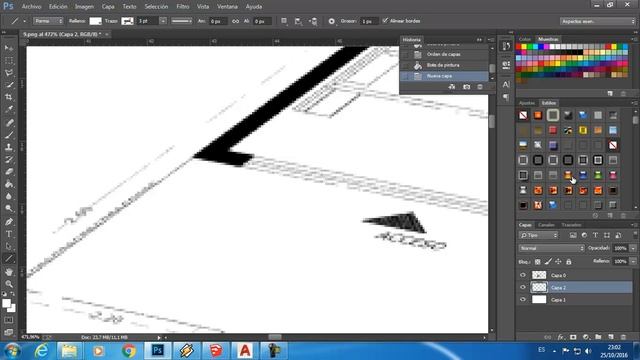Screen dimensions: 640x360
Task: Open the Archivo menu
Action: 31,7
